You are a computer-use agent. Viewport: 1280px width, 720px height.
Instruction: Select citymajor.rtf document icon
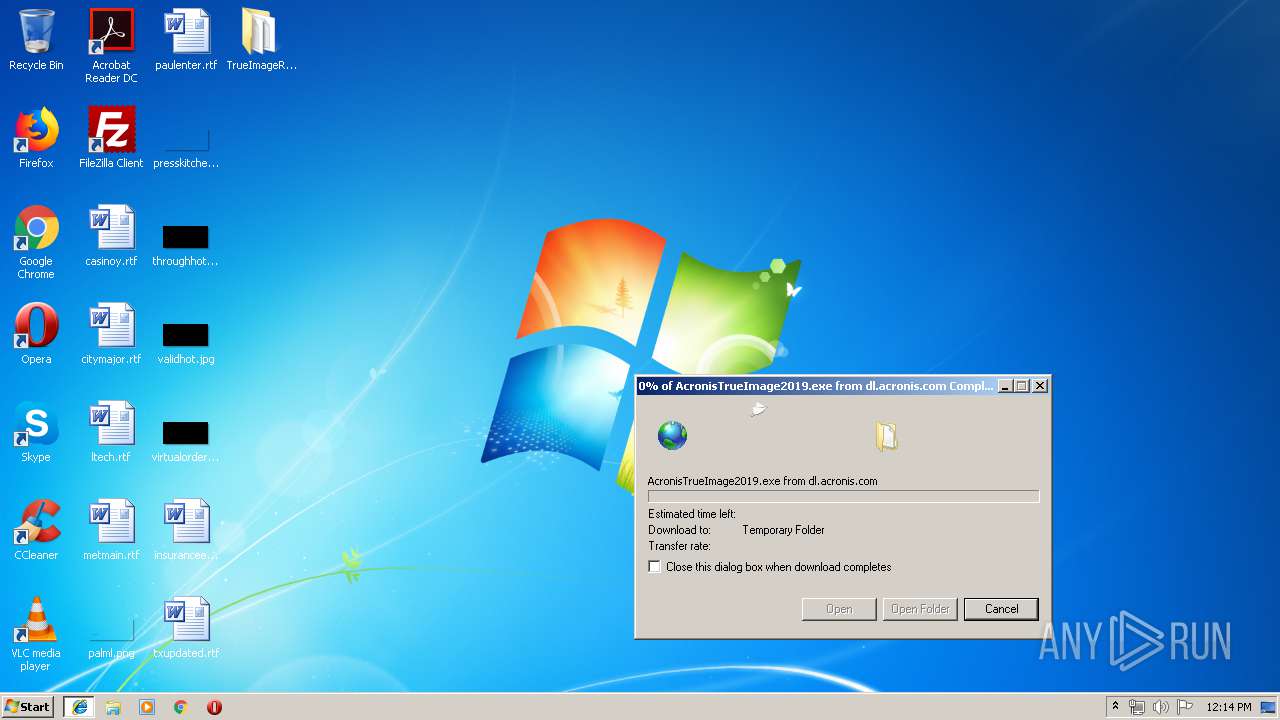pyautogui.click(x=111, y=335)
